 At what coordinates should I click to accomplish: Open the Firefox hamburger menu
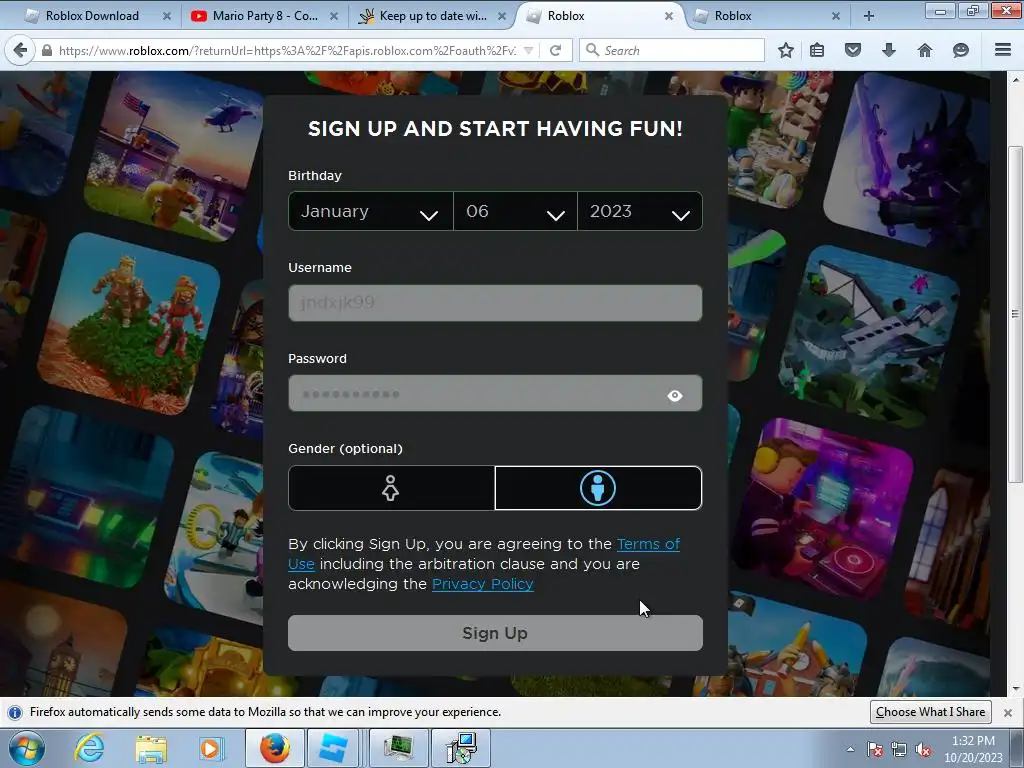point(1003,50)
